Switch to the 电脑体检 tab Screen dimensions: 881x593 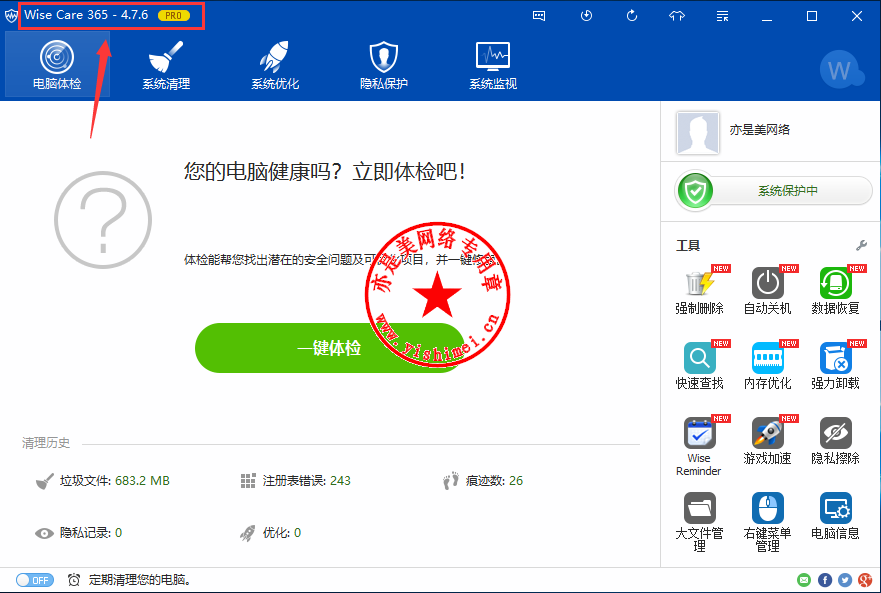(57, 64)
